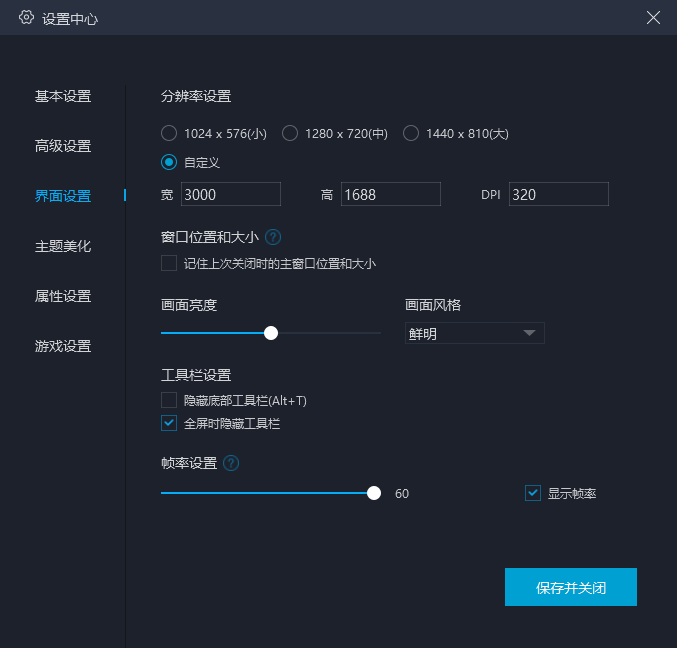The width and height of the screenshot is (677, 648).
Task: Click the 高 input field showing 1688
Action: click(x=391, y=194)
